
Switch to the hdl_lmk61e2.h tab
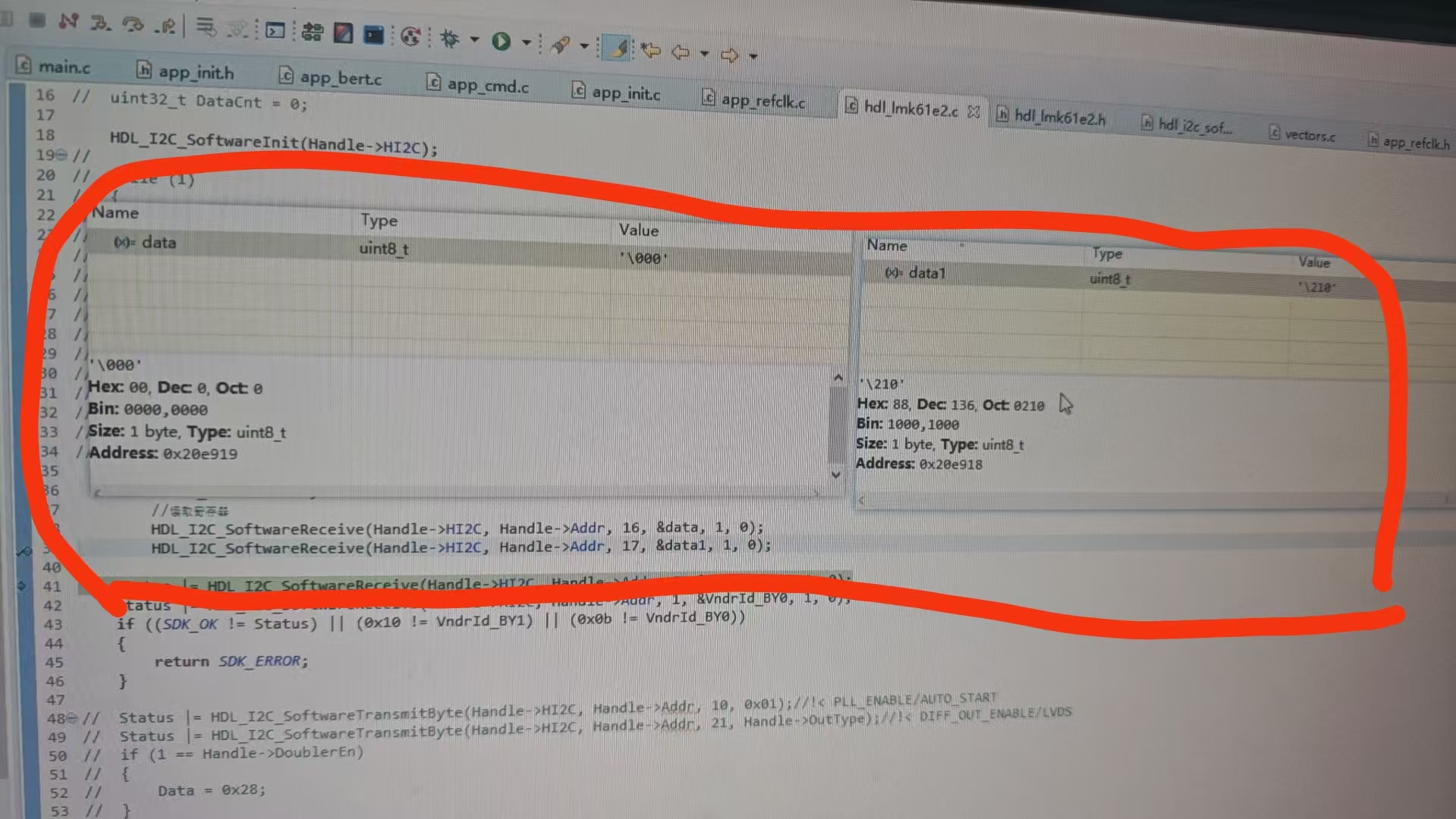(x=1051, y=116)
